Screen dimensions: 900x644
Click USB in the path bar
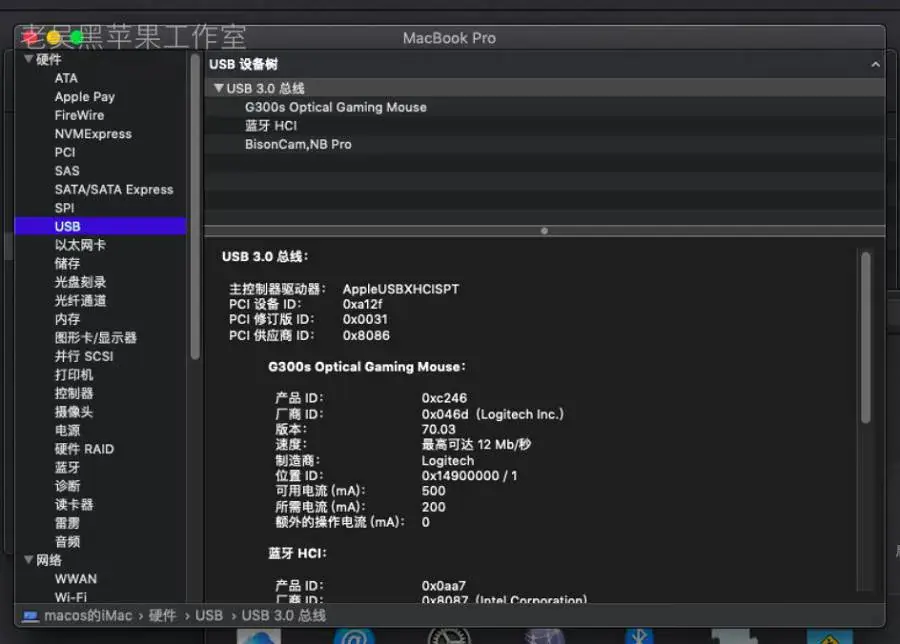click(x=209, y=616)
